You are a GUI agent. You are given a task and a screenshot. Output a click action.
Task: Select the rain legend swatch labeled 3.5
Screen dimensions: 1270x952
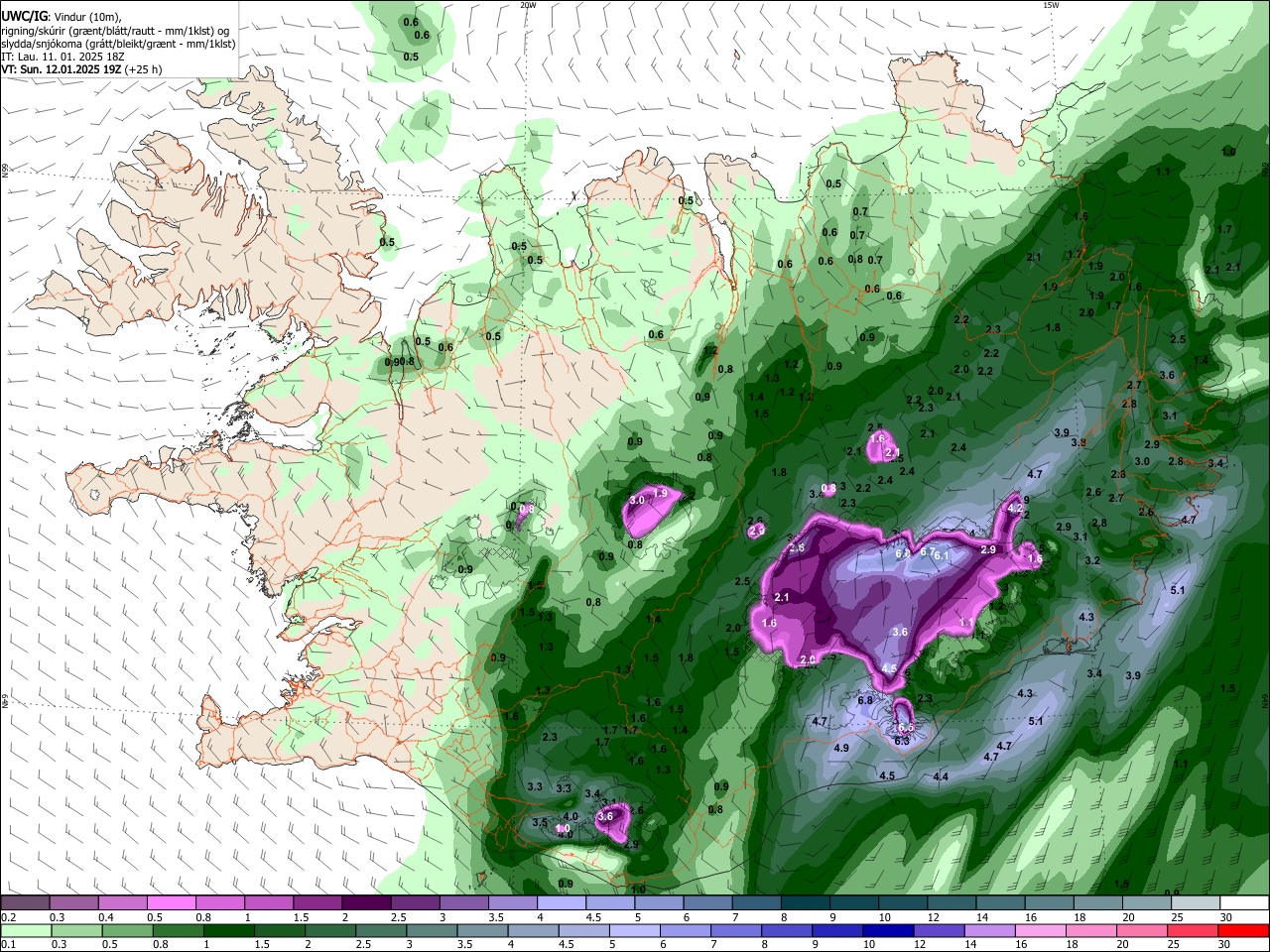pyautogui.click(x=482, y=930)
